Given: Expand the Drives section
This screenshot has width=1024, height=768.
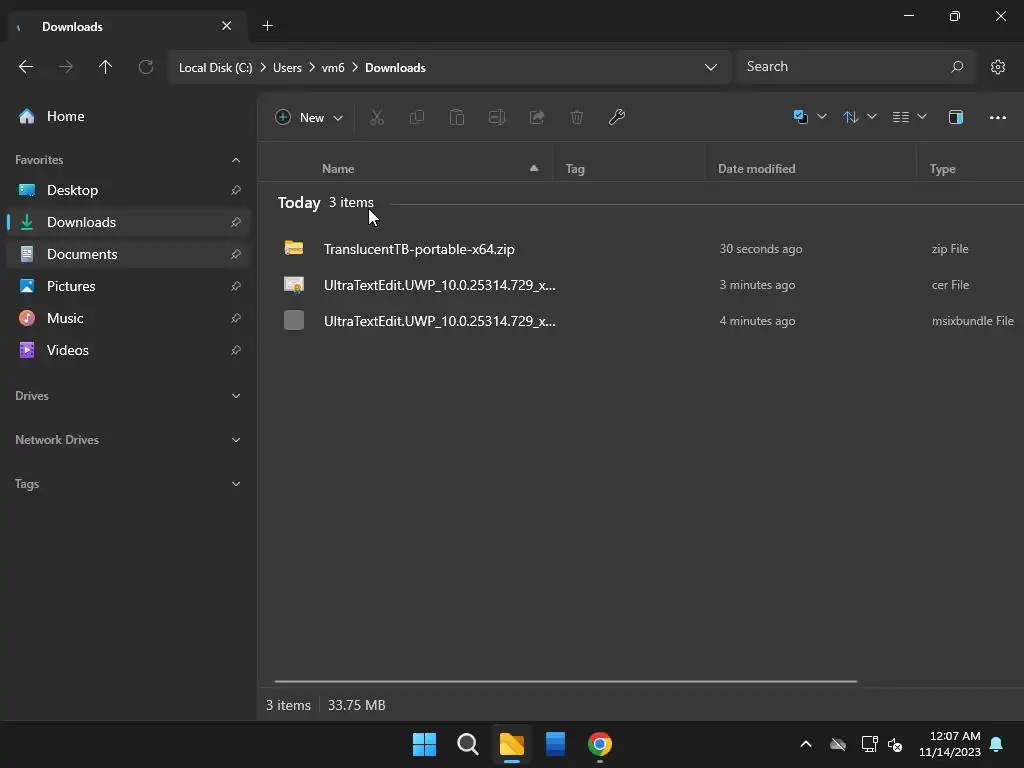Looking at the screenshot, I should (236, 396).
